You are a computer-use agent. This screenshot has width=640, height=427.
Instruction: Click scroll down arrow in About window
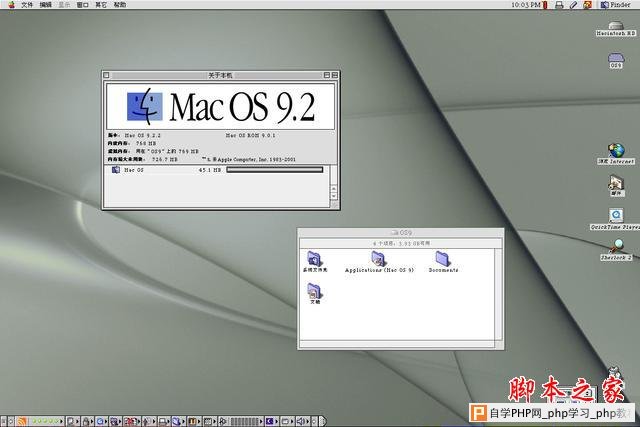(333, 196)
